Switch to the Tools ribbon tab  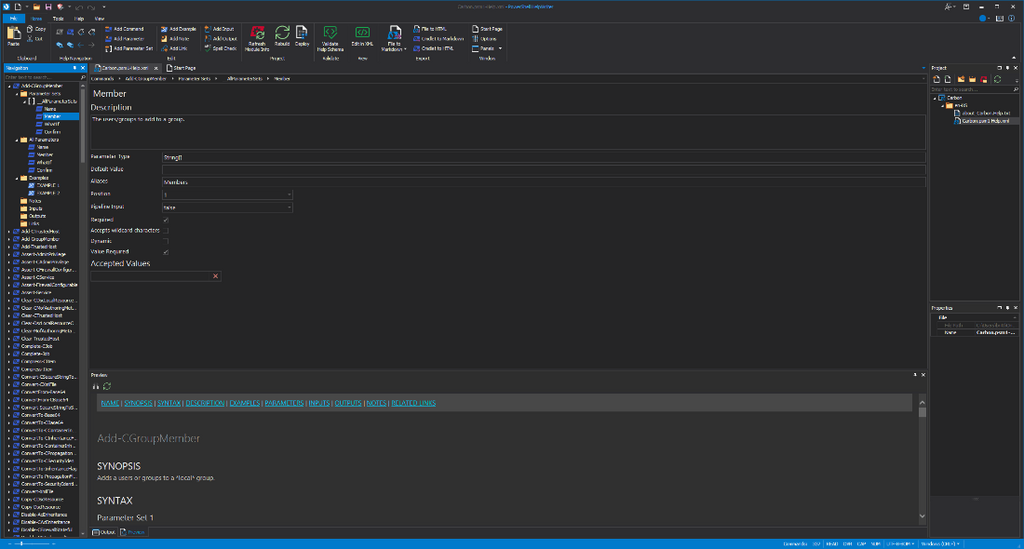(58, 19)
